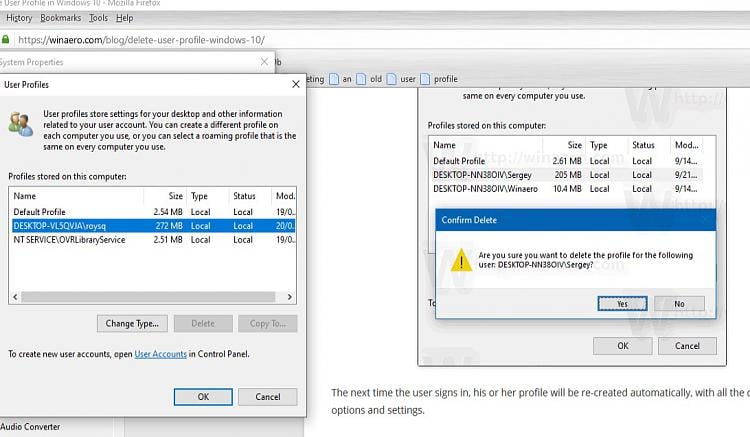This screenshot has height=437, width=750.
Task: Click the User Profiles people icon
Action: tap(21, 124)
